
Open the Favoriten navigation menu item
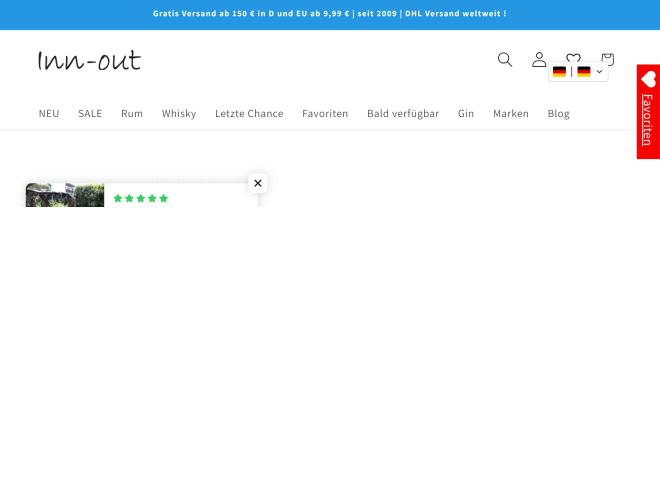(325, 114)
